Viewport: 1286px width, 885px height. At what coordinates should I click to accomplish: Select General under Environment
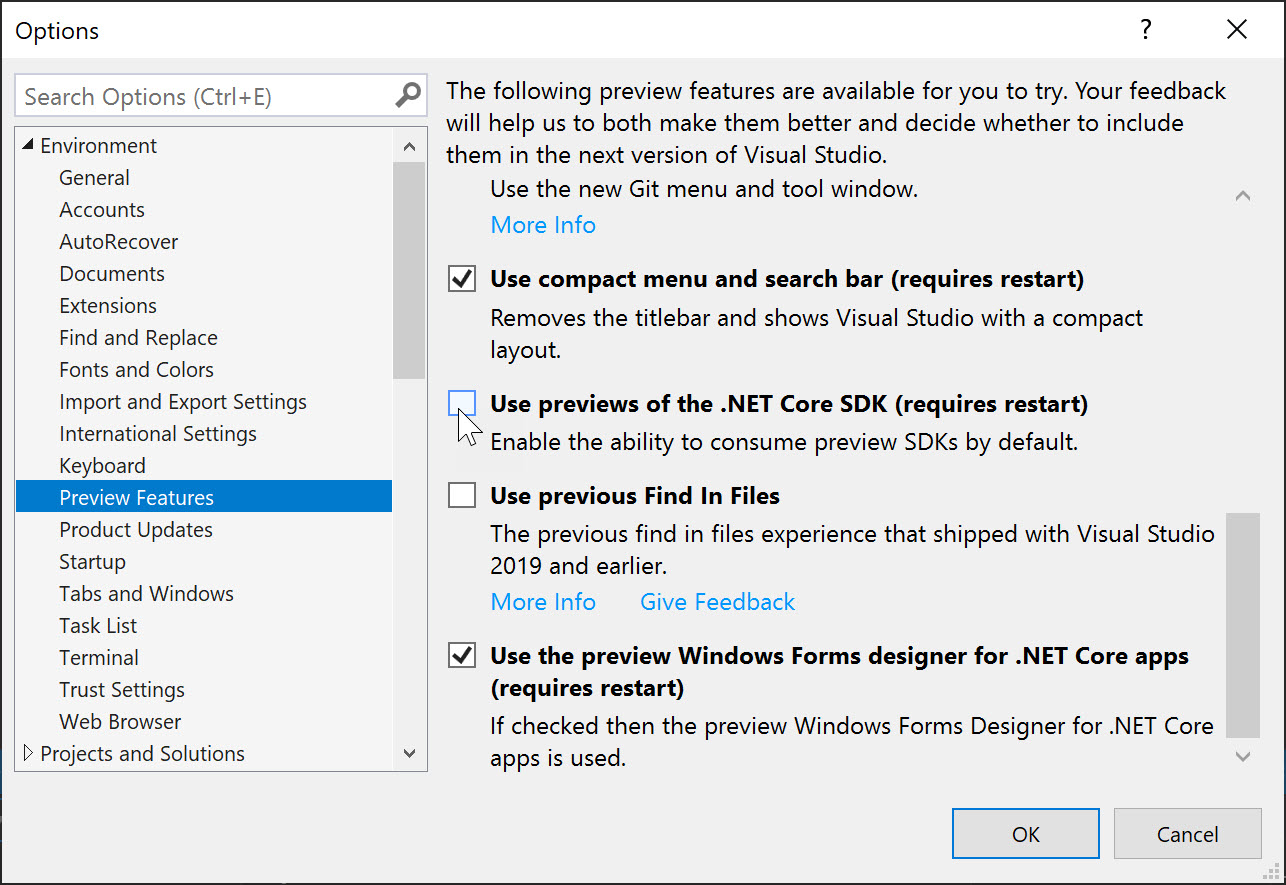tap(94, 178)
